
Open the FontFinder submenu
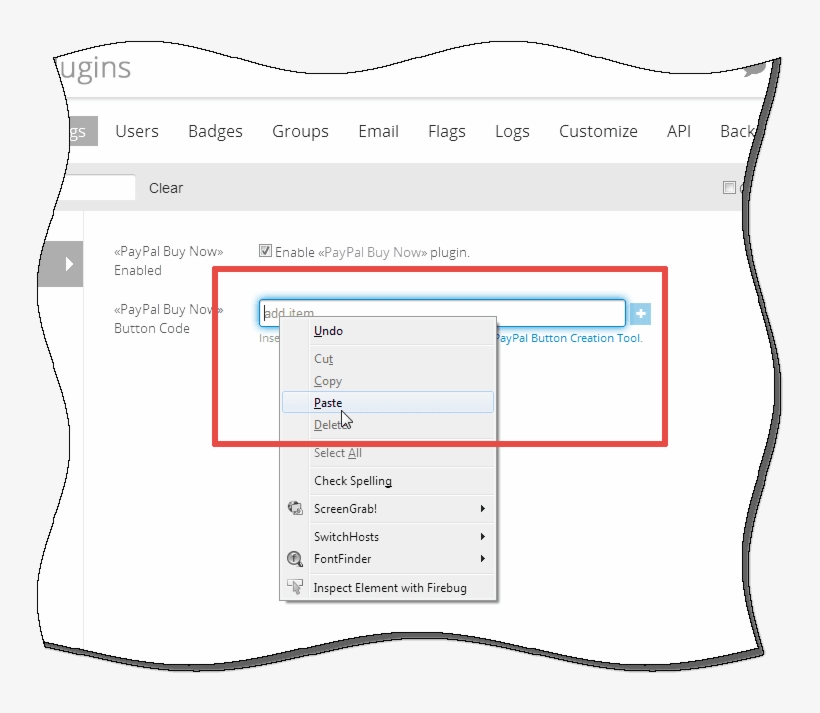click(x=482, y=559)
